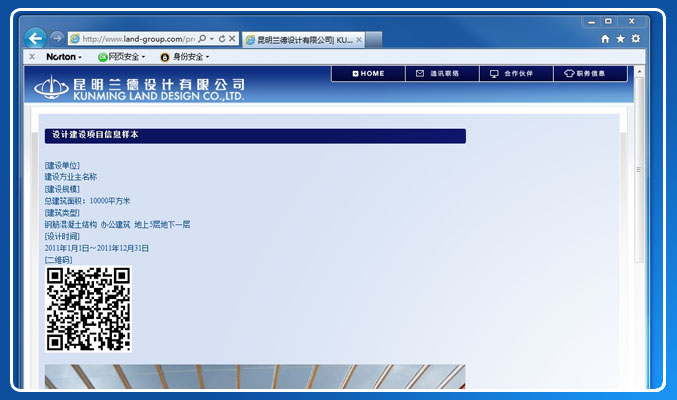Viewport: 677px width, 400px height.
Task: Click the [建设规模] label
Action: tap(62, 189)
